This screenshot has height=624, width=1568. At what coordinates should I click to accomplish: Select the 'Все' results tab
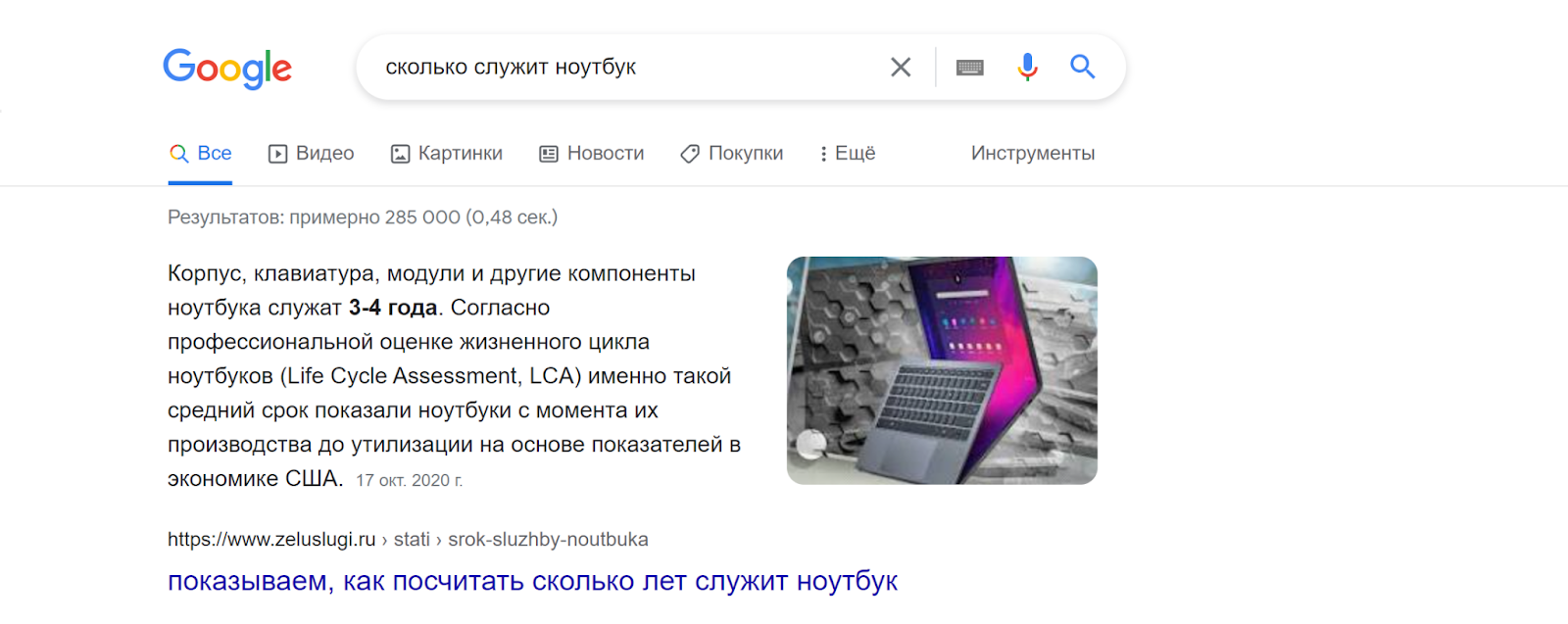pos(201,154)
